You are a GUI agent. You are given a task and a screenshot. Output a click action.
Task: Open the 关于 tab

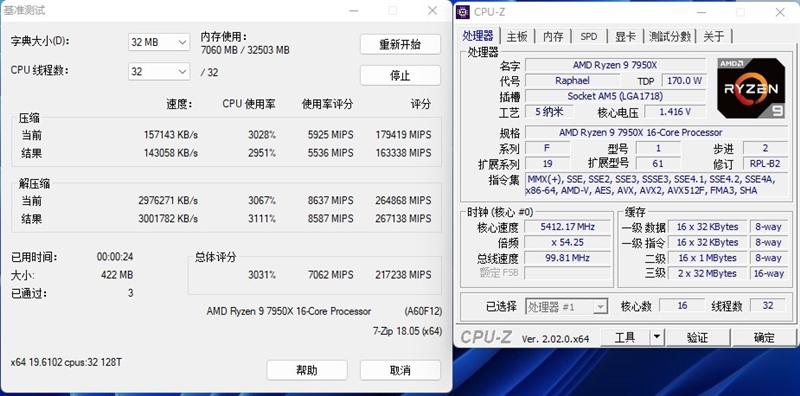point(714,36)
